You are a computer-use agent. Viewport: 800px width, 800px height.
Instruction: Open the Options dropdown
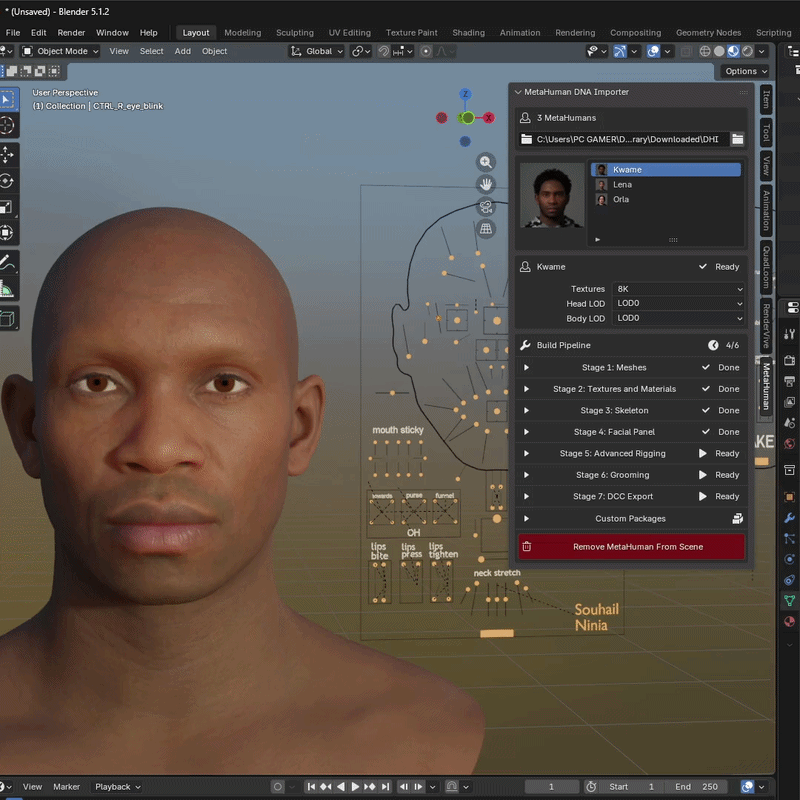tap(746, 71)
